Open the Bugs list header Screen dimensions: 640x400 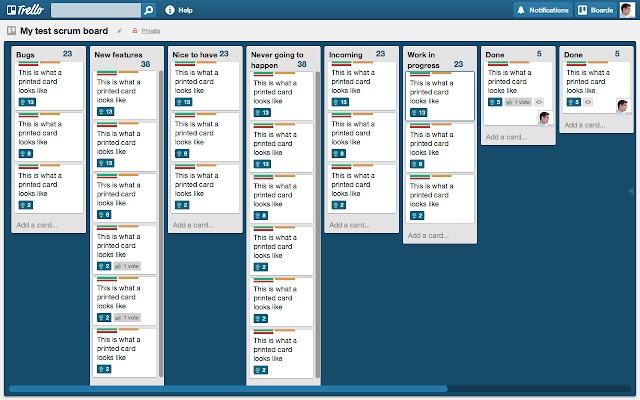click(26, 54)
